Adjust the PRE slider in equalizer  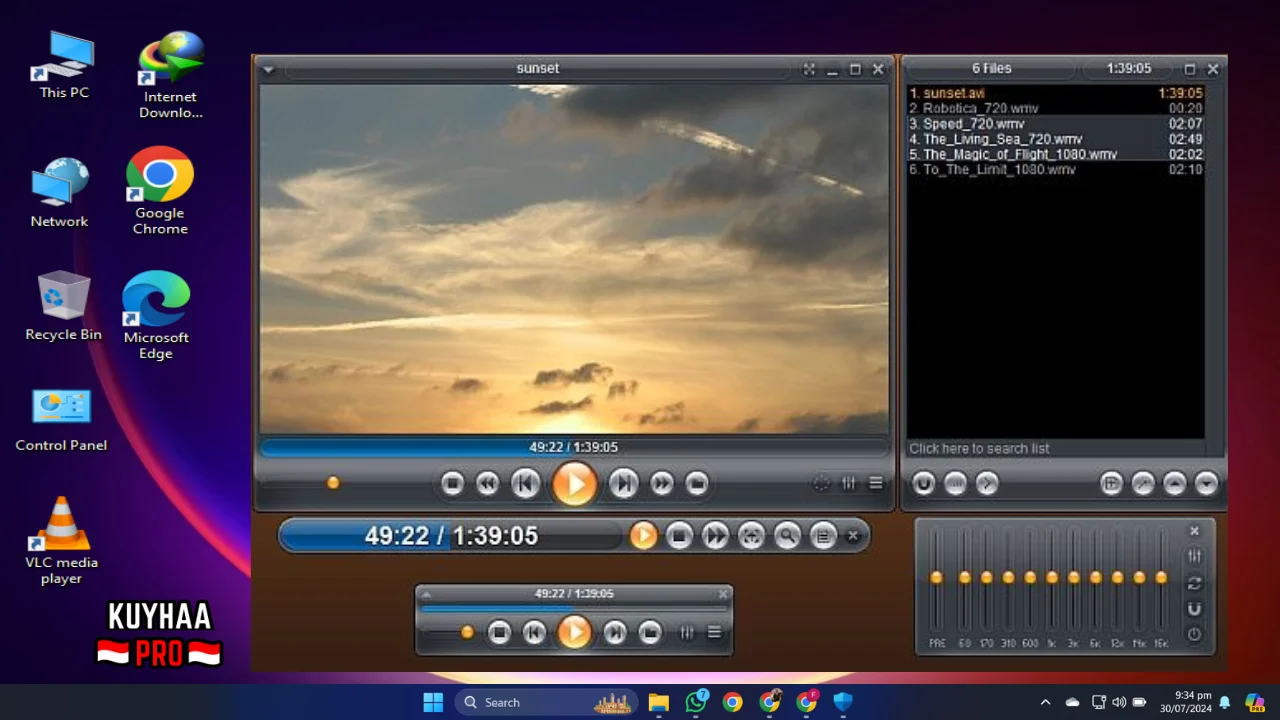pyautogui.click(x=937, y=577)
